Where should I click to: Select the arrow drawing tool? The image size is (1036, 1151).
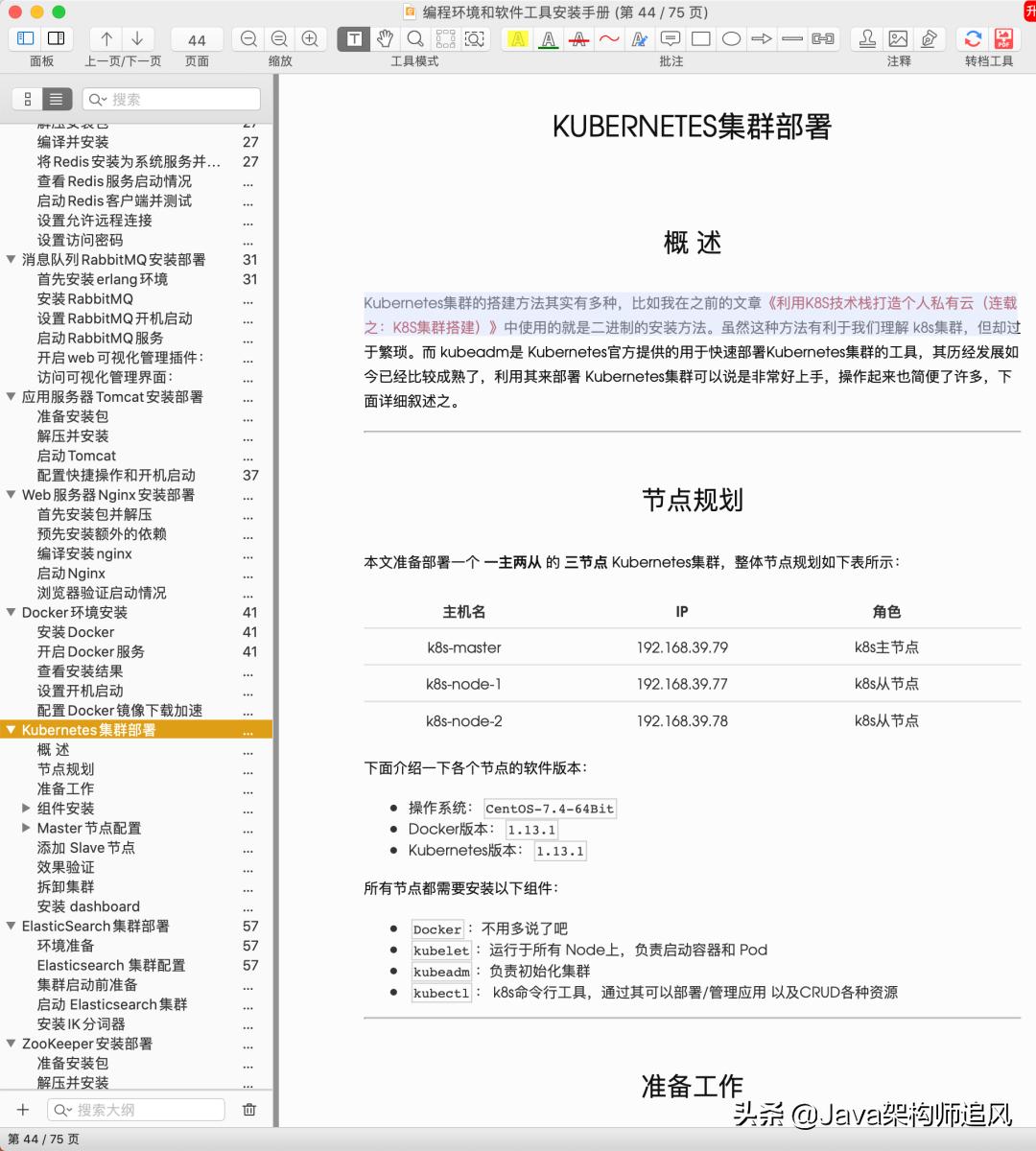click(763, 39)
